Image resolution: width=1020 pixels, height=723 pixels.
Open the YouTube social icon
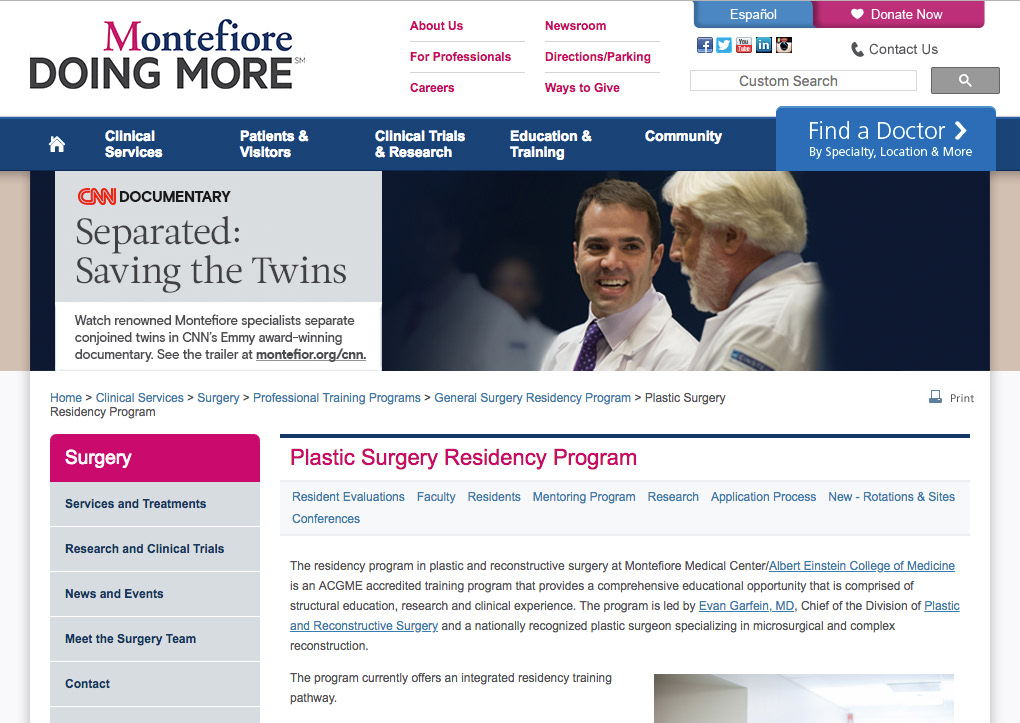(744, 45)
